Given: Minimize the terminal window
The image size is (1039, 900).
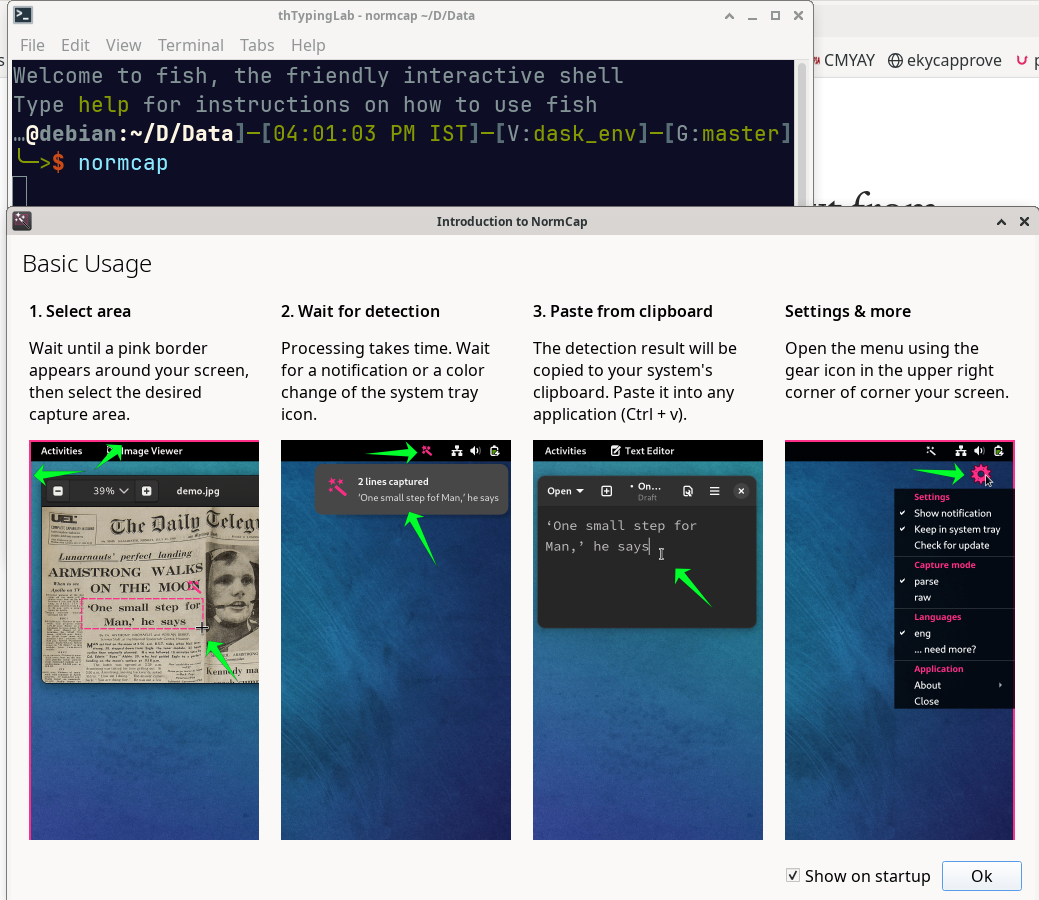Looking at the screenshot, I should (752, 16).
